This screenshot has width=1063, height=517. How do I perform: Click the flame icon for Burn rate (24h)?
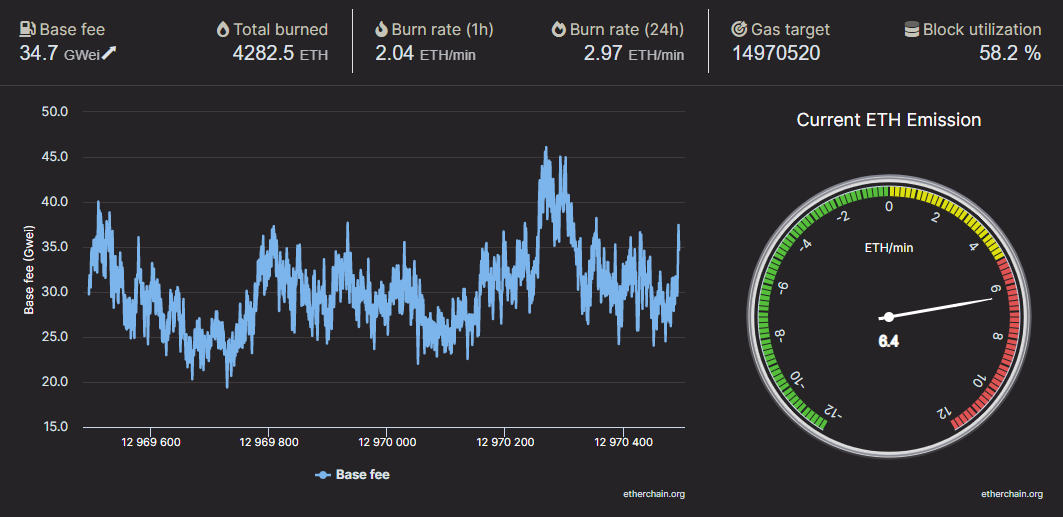(x=559, y=30)
